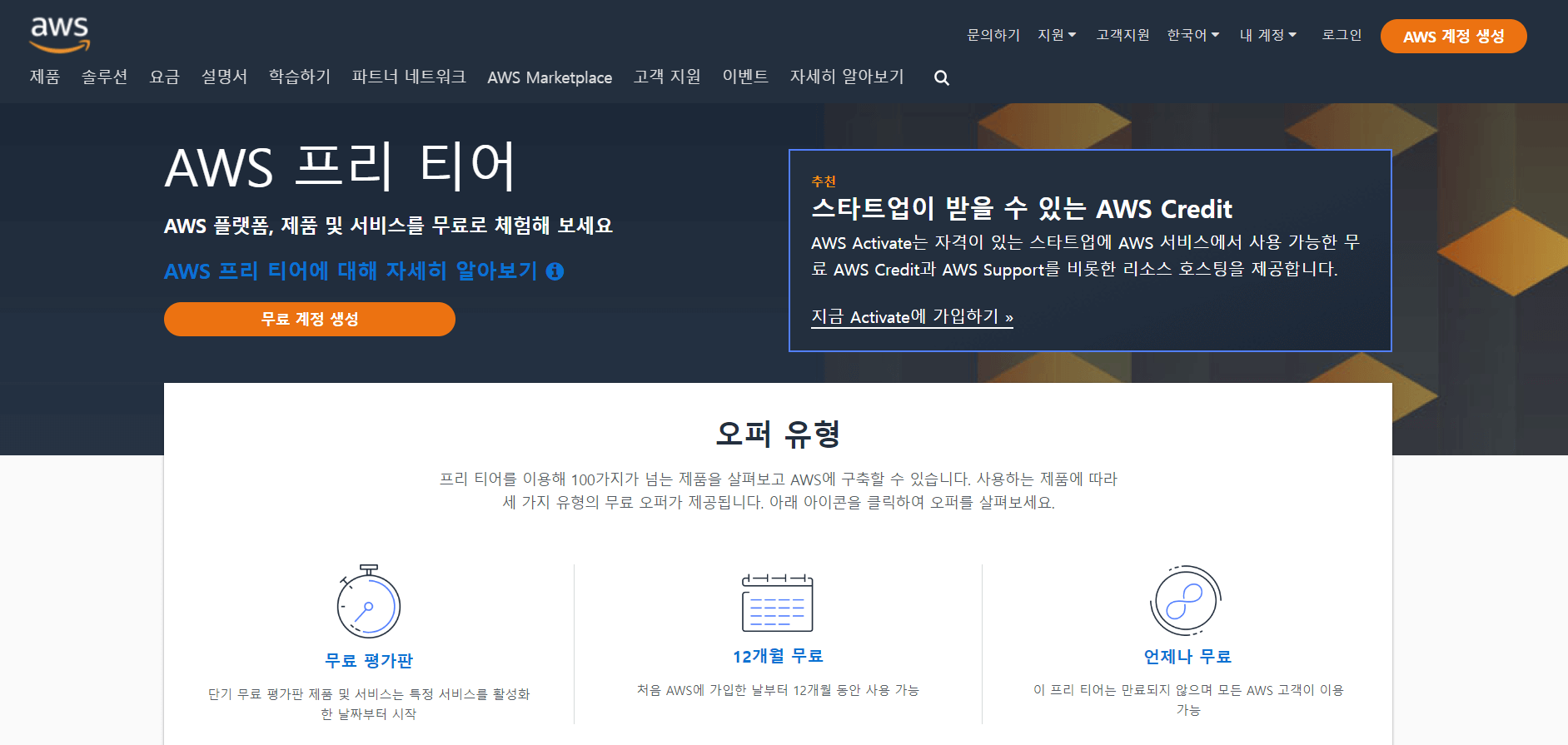Expand the 지원 dropdown

1057,35
